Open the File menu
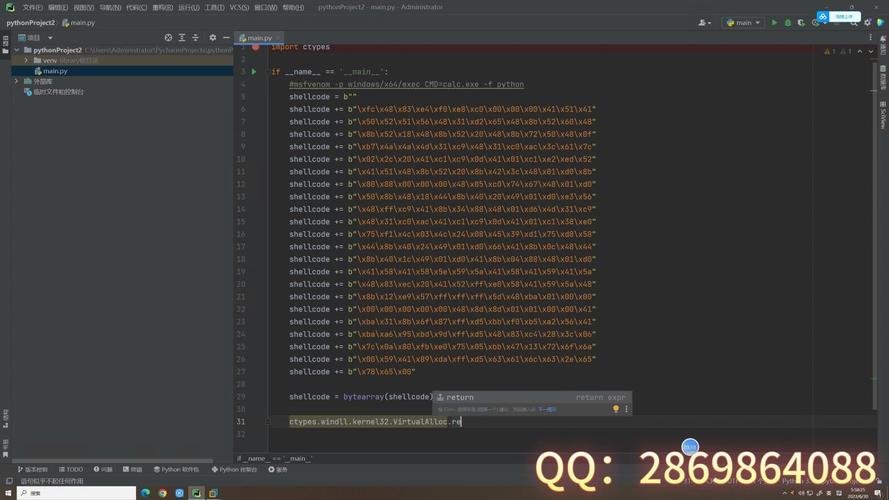Screen dimensions: 889x500 pos(32,7)
